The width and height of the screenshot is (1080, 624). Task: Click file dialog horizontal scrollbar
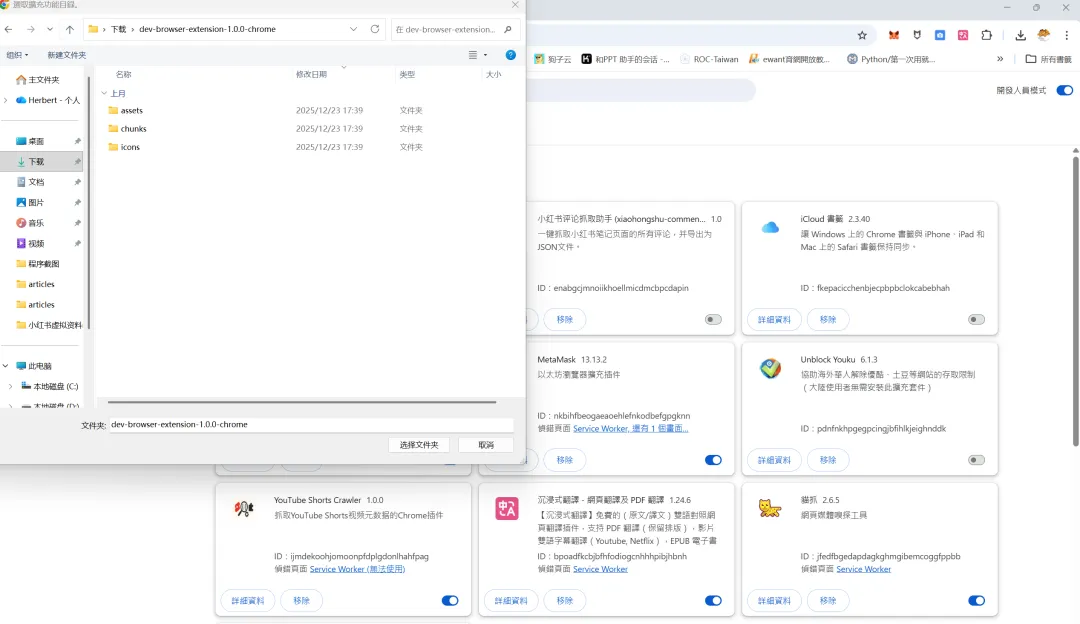302,402
